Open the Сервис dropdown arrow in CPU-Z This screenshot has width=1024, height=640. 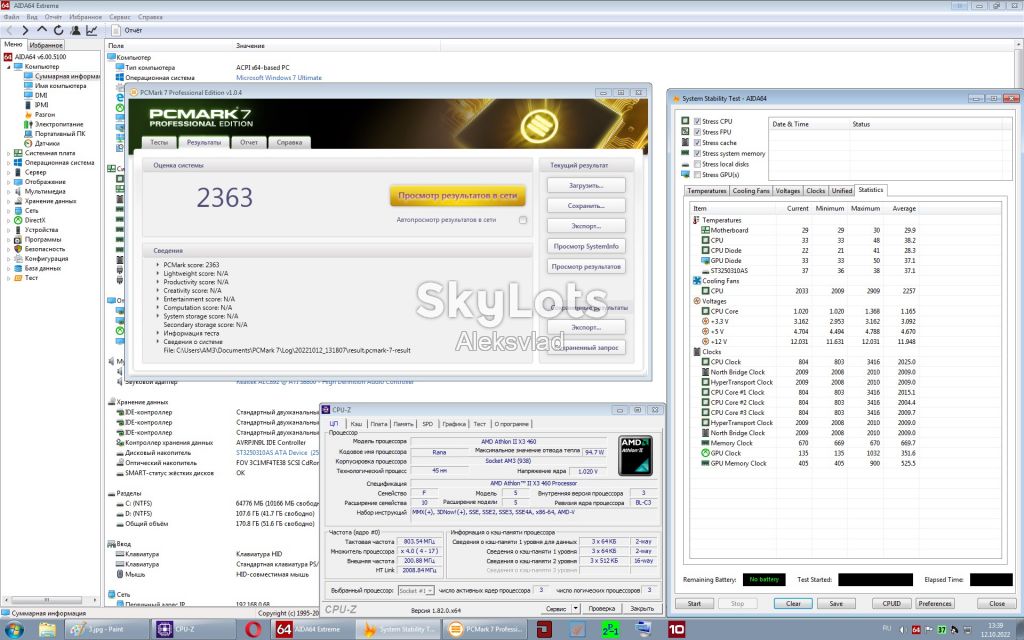(x=576, y=608)
